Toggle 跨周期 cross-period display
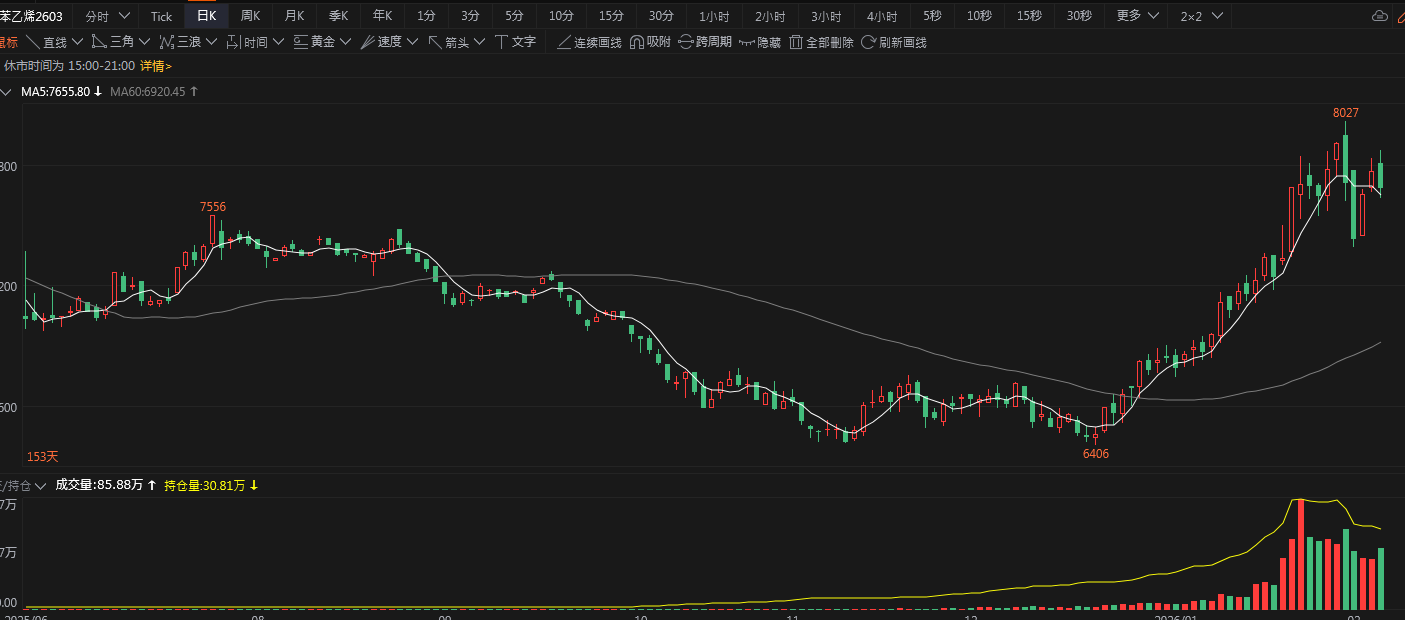The width and height of the screenshot is (1405, 620). pos(705,42)
